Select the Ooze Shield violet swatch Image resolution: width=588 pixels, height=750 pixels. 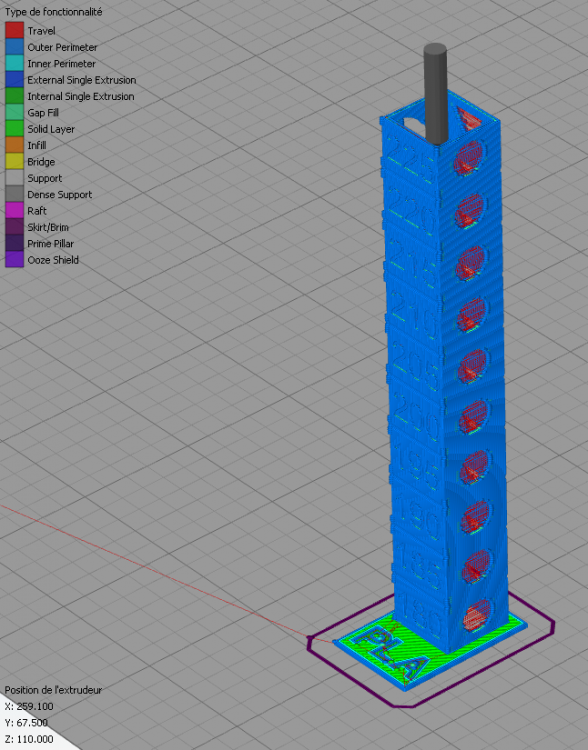pos(14,259)
